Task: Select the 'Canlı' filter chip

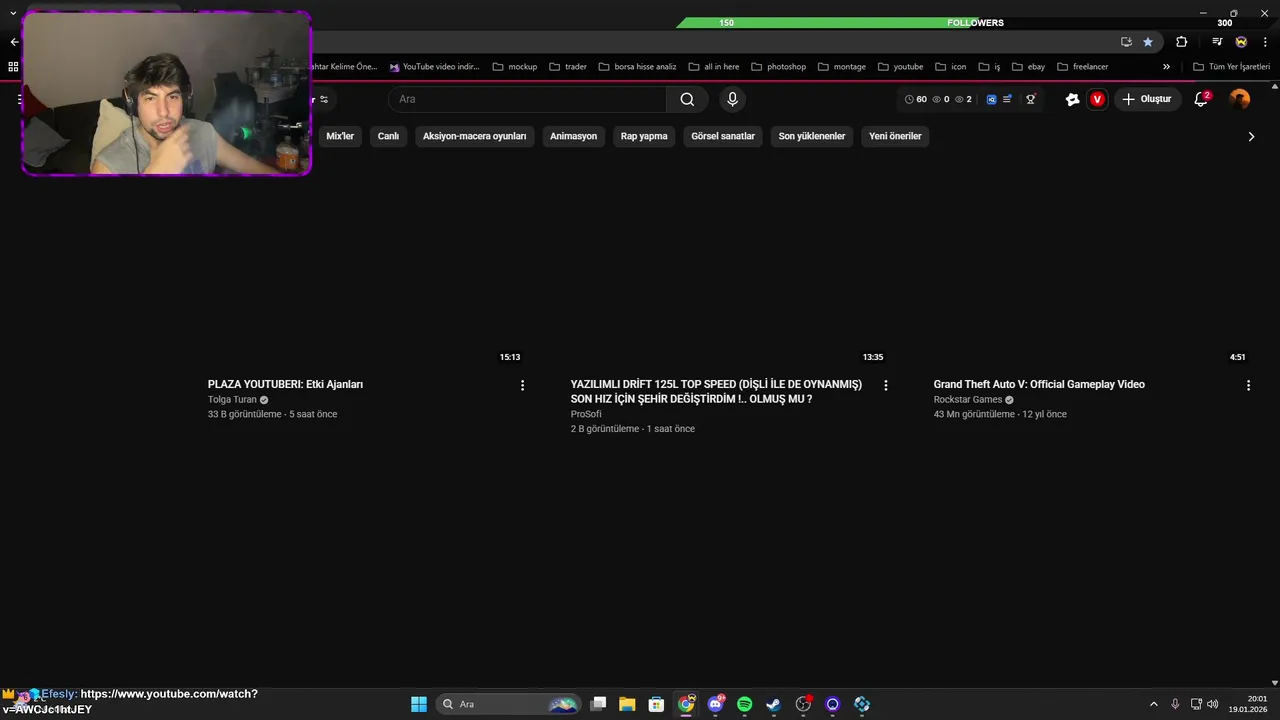Action: tap(388, 136)
